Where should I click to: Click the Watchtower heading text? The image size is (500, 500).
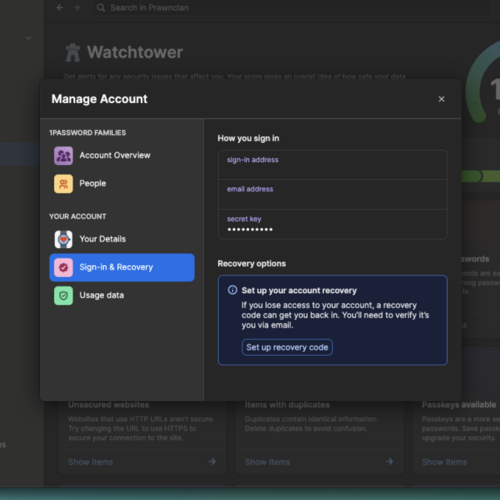(x=135, y=52)
